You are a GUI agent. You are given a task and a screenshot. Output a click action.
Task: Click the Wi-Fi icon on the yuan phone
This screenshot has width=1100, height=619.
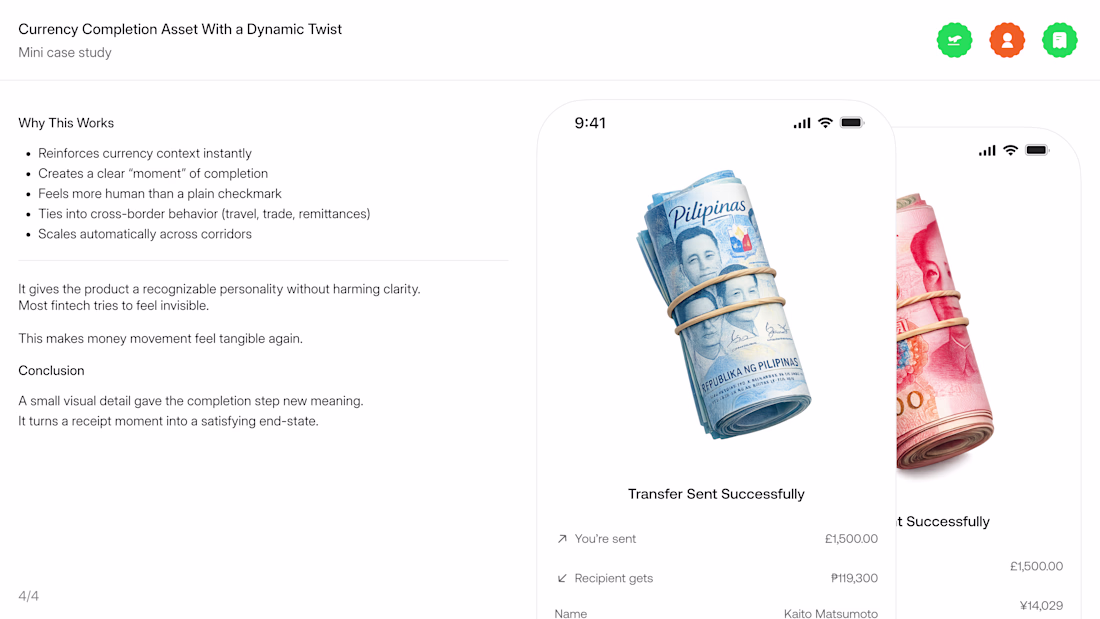pyautogui.click(x=1010, y=150)
